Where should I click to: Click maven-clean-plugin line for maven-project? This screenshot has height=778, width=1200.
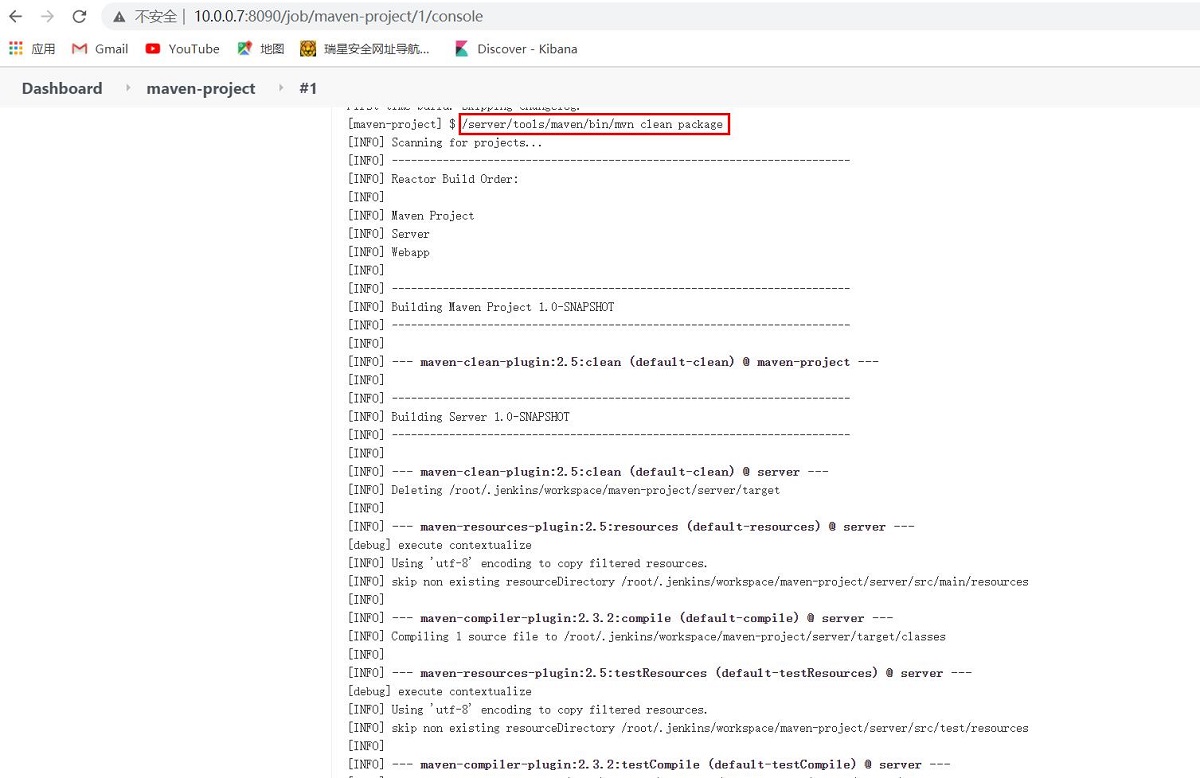(x=613, y=362)
